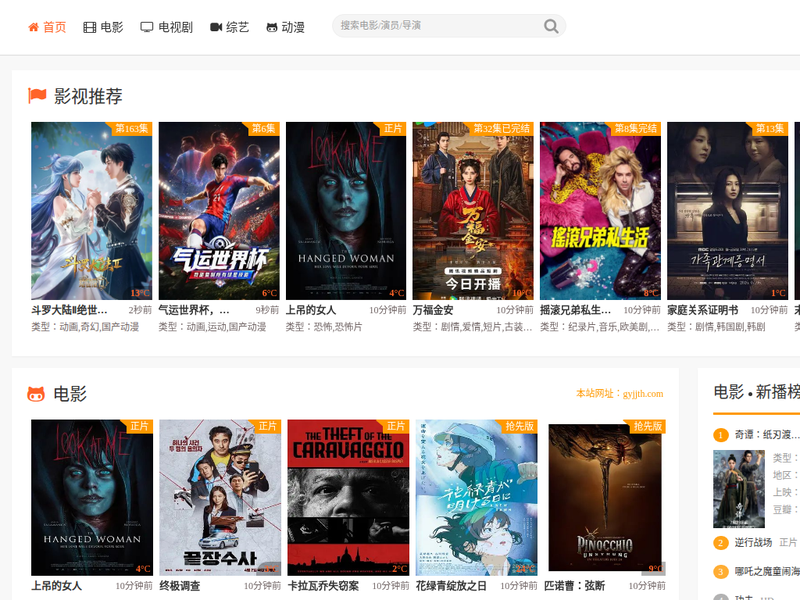
Task: Click the 终极调查 title link
Action: pyautogui.click(x=180, y=586)
